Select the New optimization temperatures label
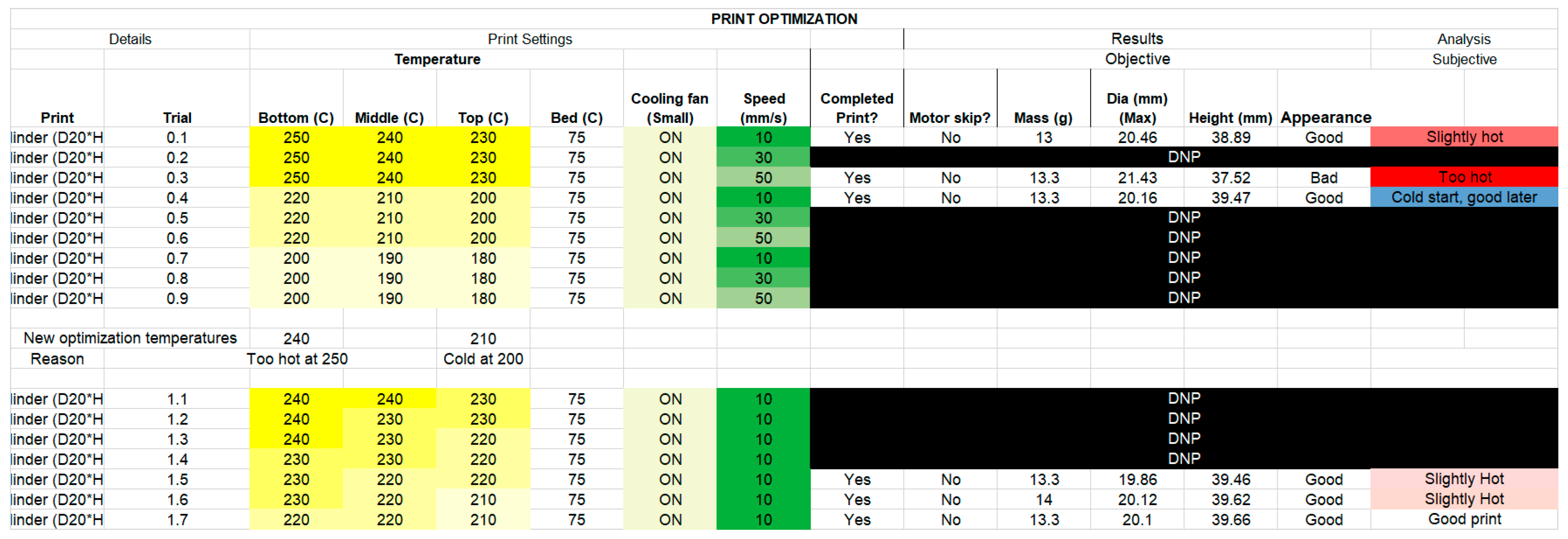Image resolution: width=1568 pixels, height=539 pixels. [x=130, y=338]
